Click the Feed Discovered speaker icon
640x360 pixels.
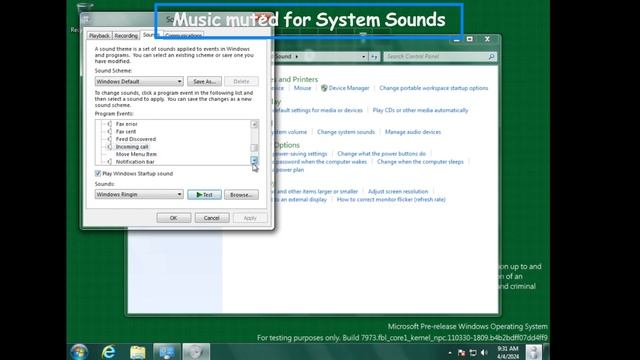[x=109, y=139]
